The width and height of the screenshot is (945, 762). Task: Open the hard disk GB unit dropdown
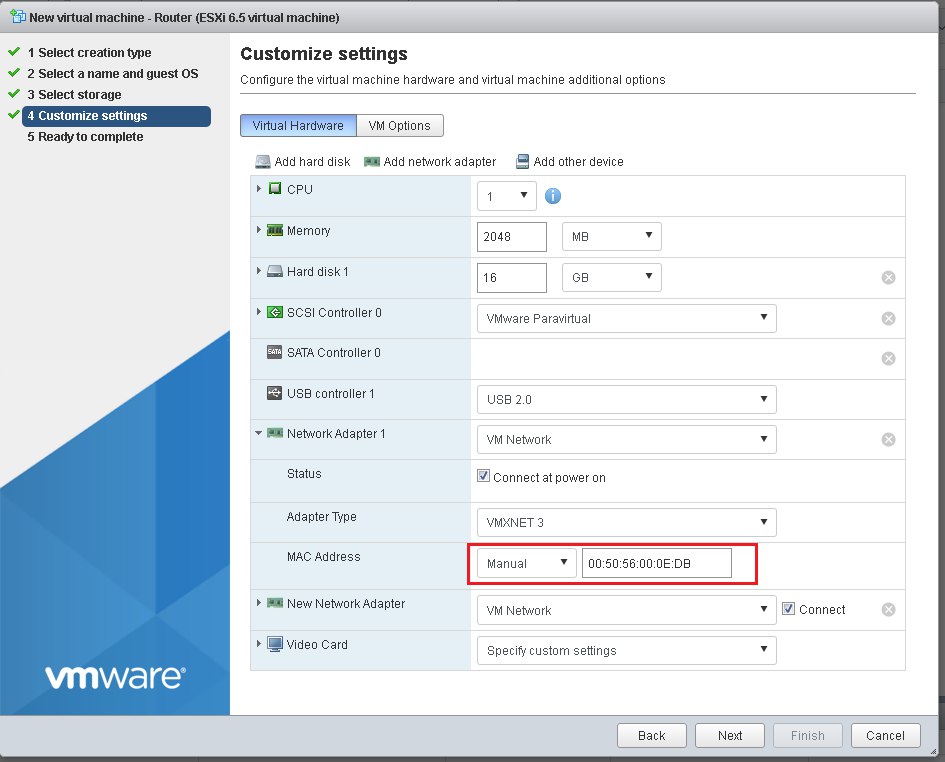(612, 277)
